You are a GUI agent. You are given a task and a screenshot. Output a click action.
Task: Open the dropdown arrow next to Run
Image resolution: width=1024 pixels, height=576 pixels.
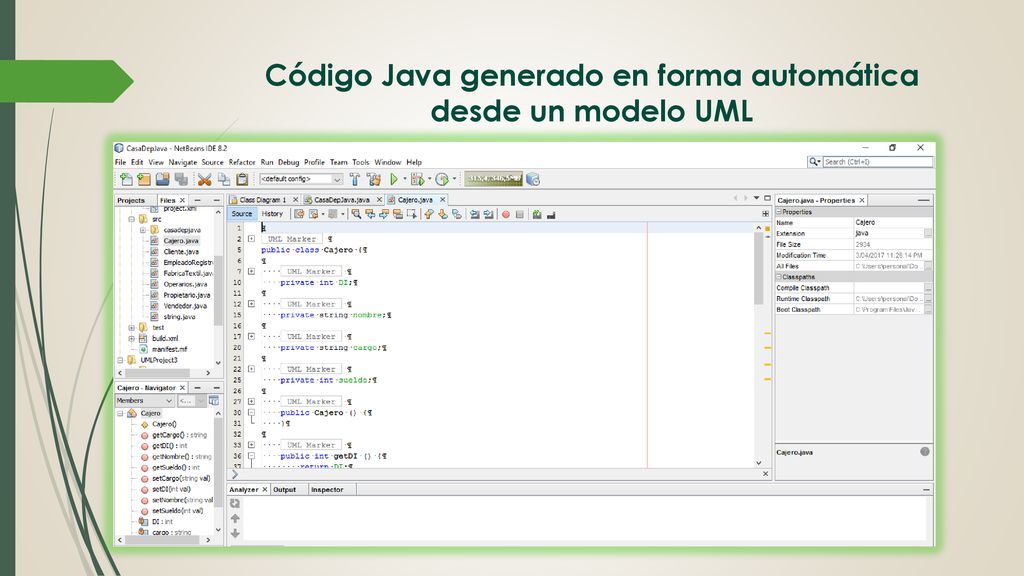coord(404,179)
